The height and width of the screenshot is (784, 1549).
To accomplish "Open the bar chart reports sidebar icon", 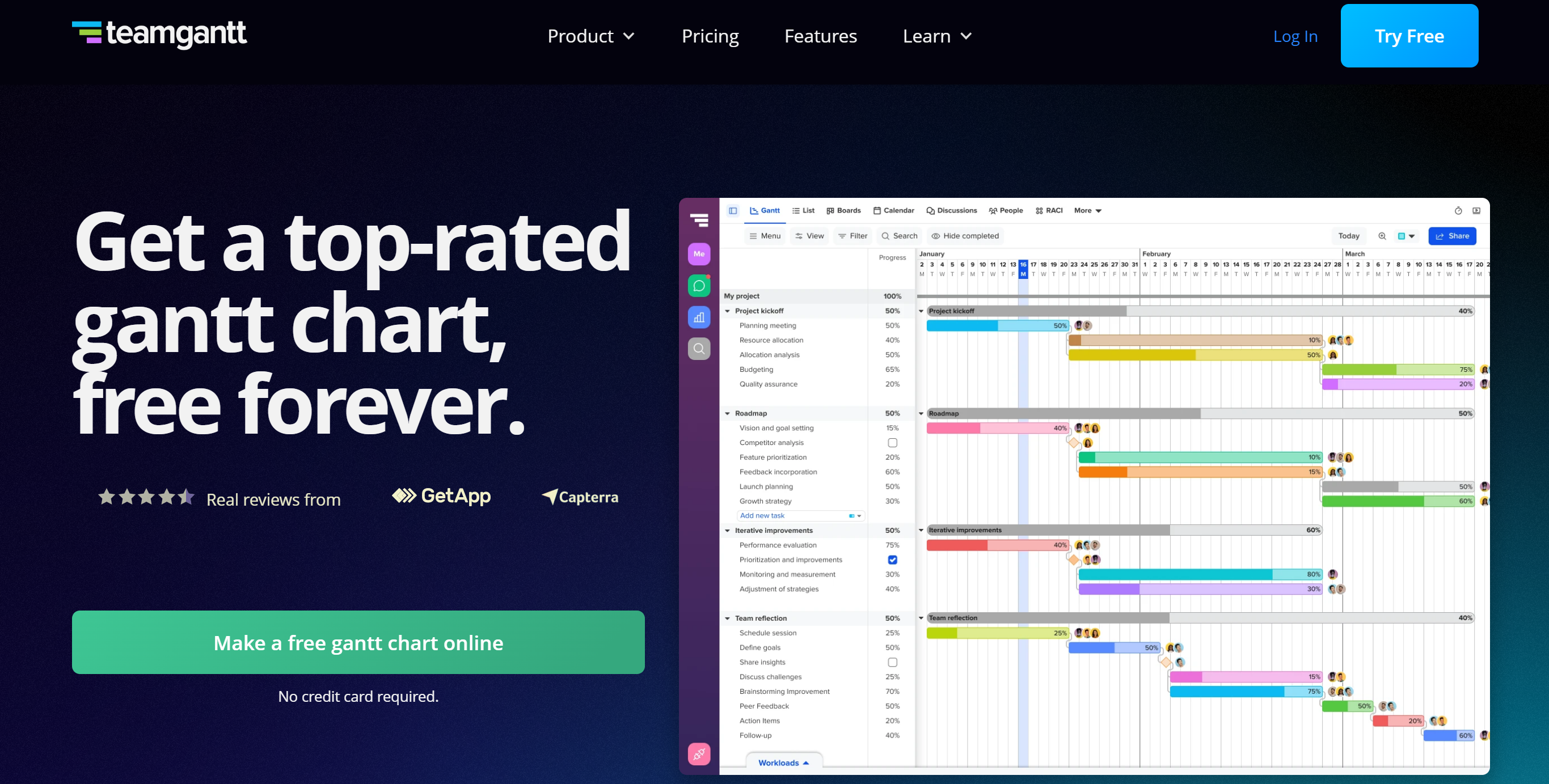I will pos(699,317).
